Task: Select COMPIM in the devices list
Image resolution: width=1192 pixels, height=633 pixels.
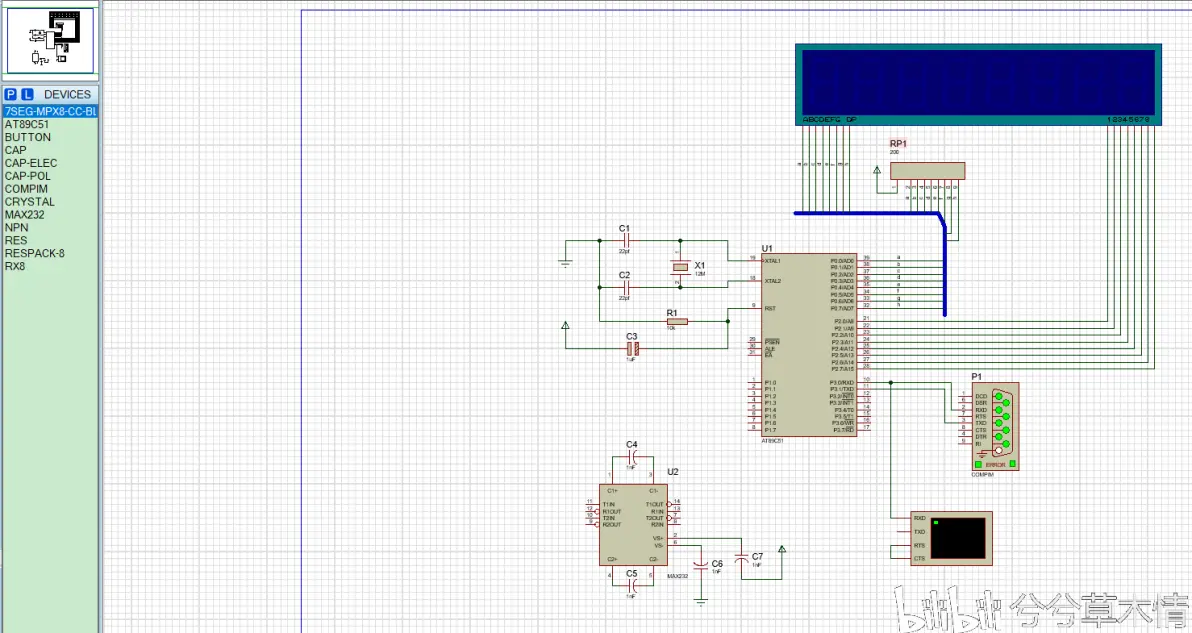Action: [x=26, y=189]
